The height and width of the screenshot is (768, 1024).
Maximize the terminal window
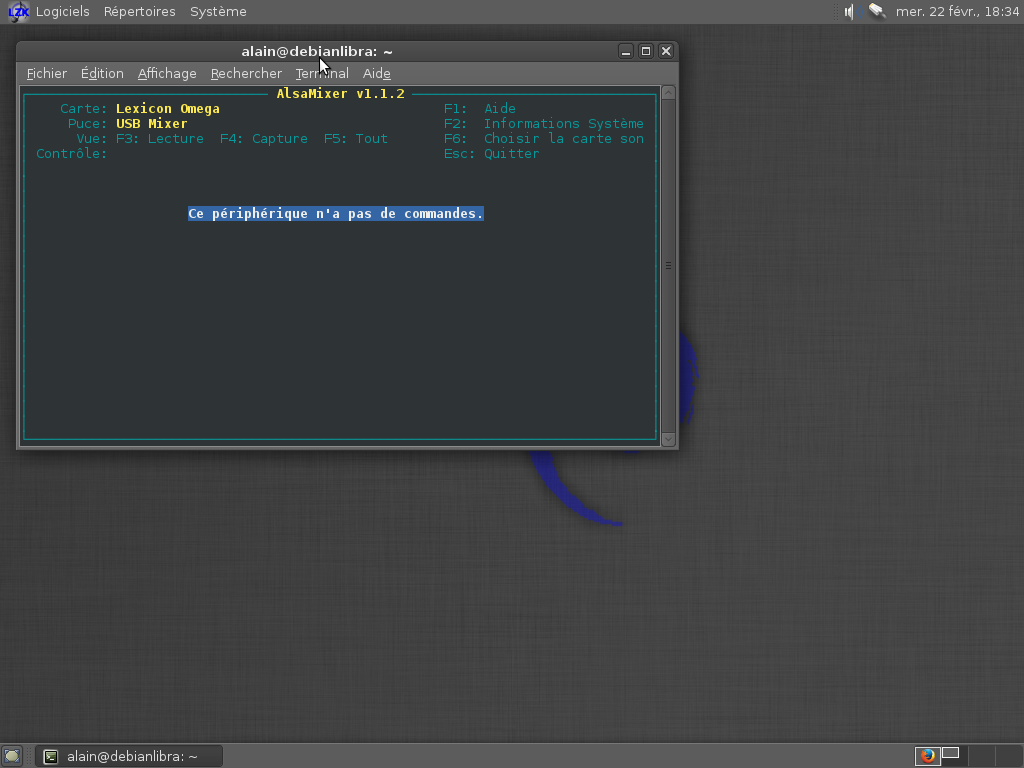click(646, 51)
